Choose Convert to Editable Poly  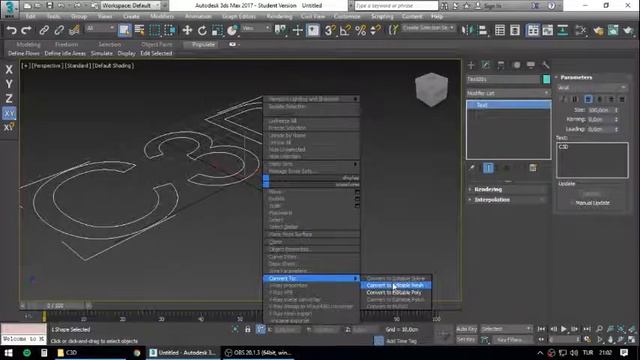click(396, 293)
